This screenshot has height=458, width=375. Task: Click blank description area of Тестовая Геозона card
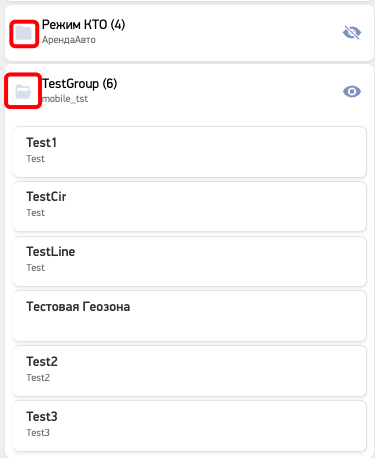tap(189, 325)
